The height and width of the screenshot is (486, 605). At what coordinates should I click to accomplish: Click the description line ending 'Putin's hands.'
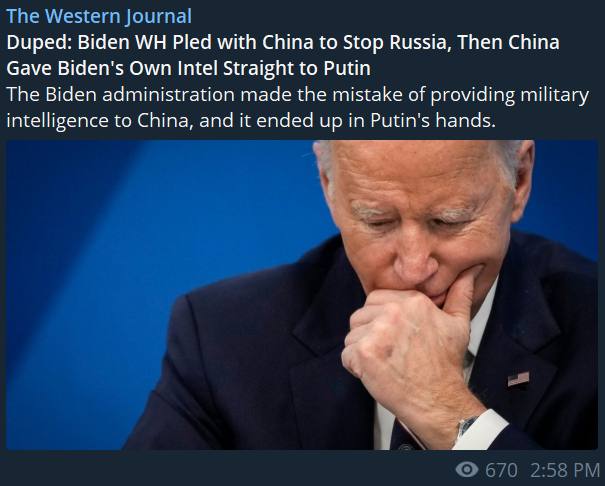[x=251, y=121]
